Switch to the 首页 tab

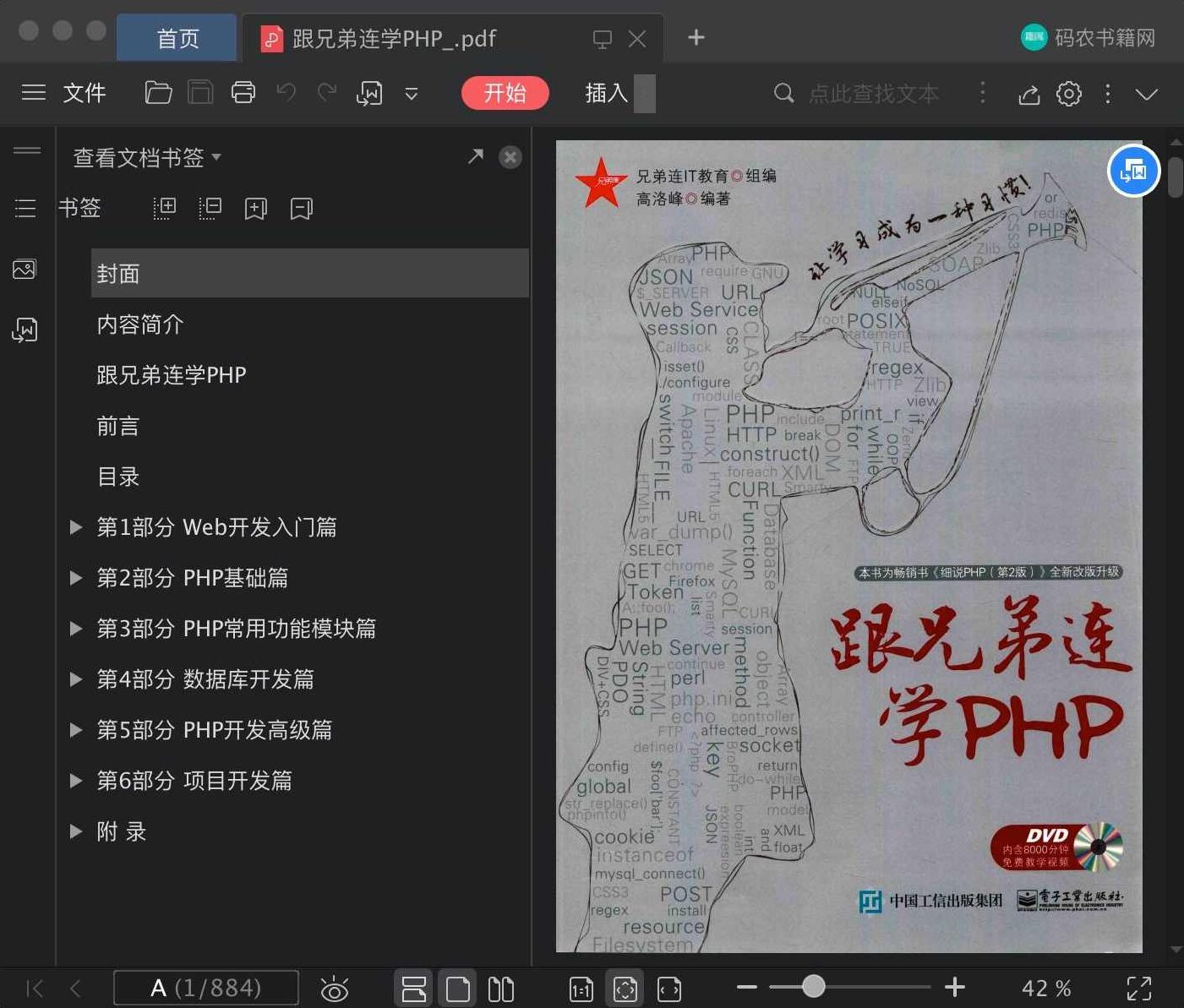177,37
